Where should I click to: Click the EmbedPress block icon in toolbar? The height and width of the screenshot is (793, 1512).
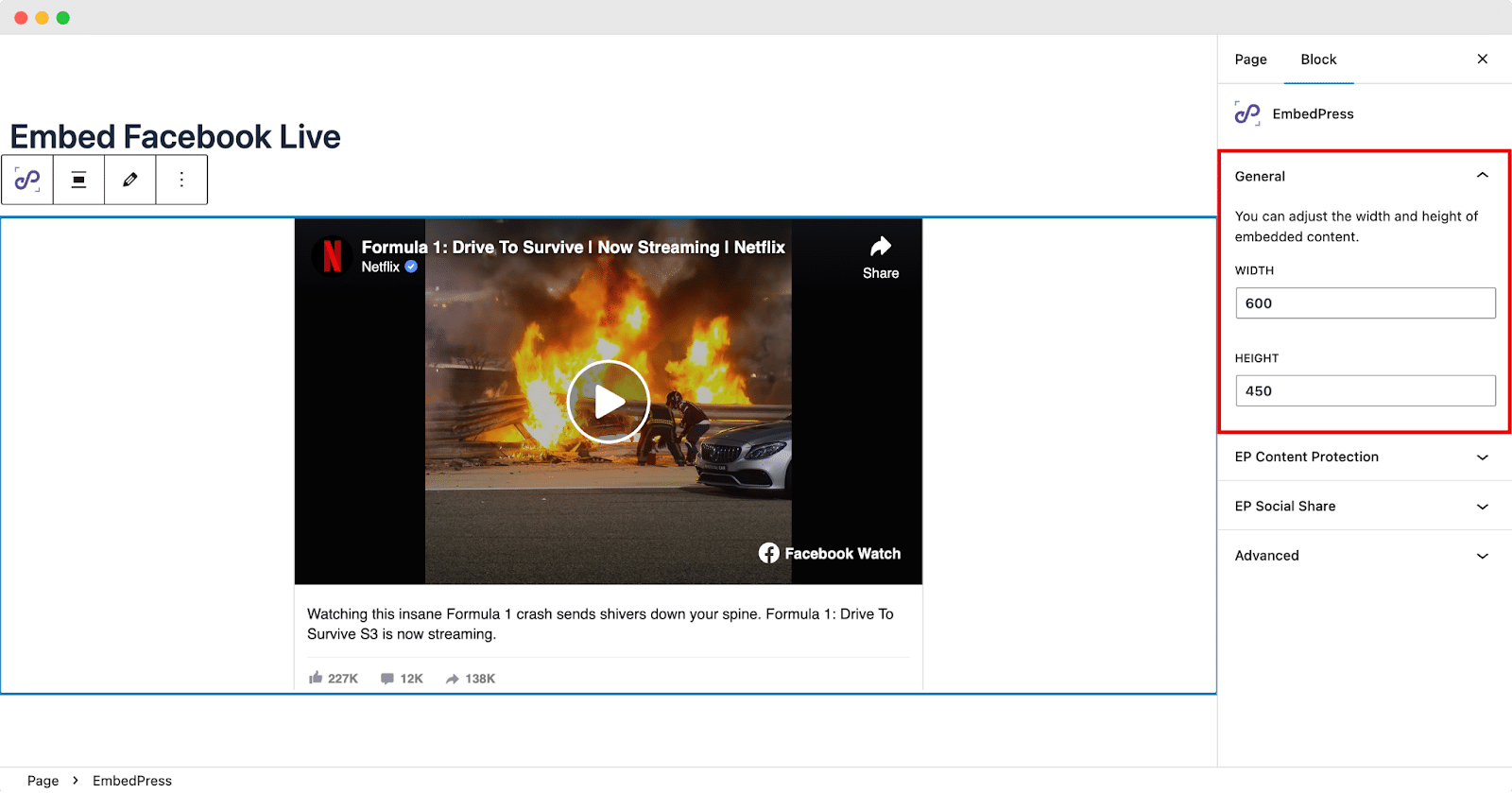click(27, 180)
